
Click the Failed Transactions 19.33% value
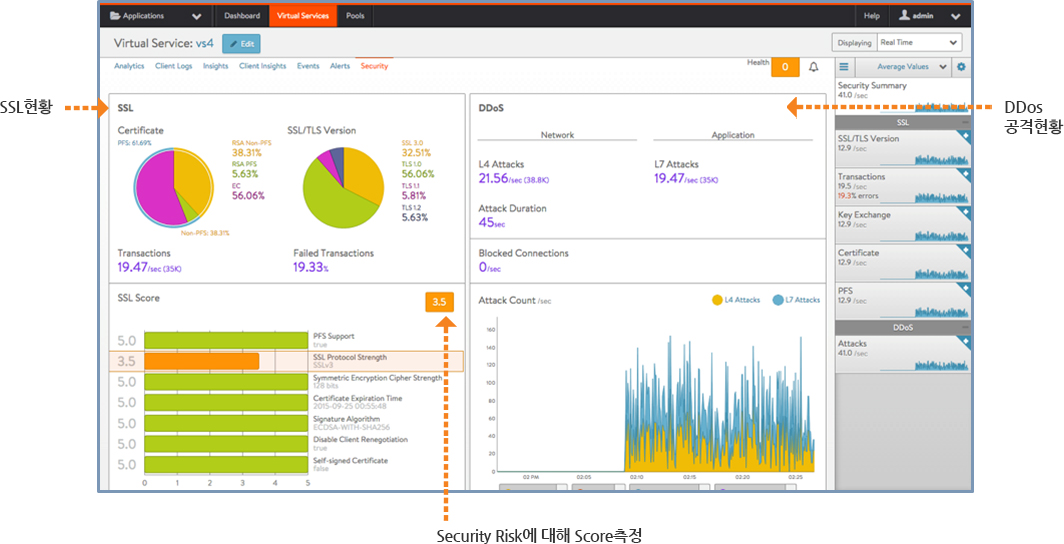coord(311,267)
